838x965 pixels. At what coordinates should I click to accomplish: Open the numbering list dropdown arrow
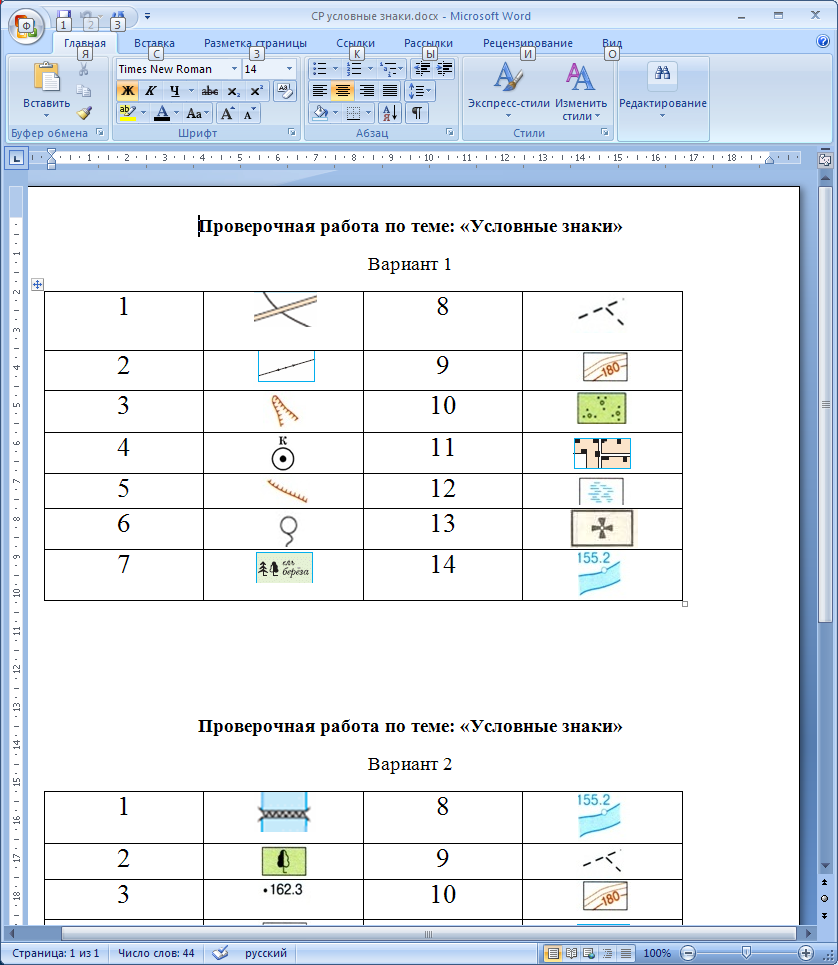click(370, 69)
